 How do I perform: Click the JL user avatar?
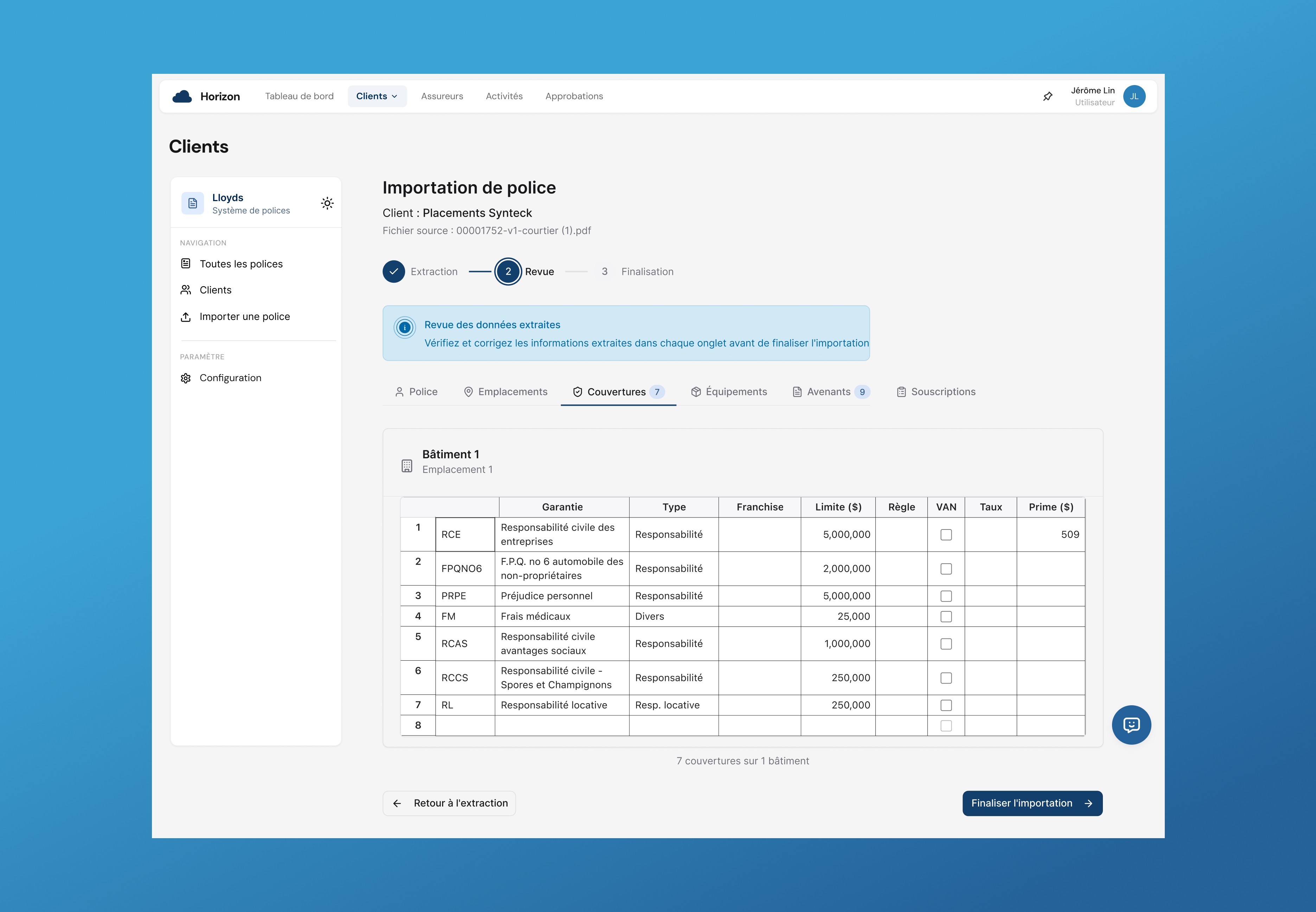click(x=1134, y=97)
